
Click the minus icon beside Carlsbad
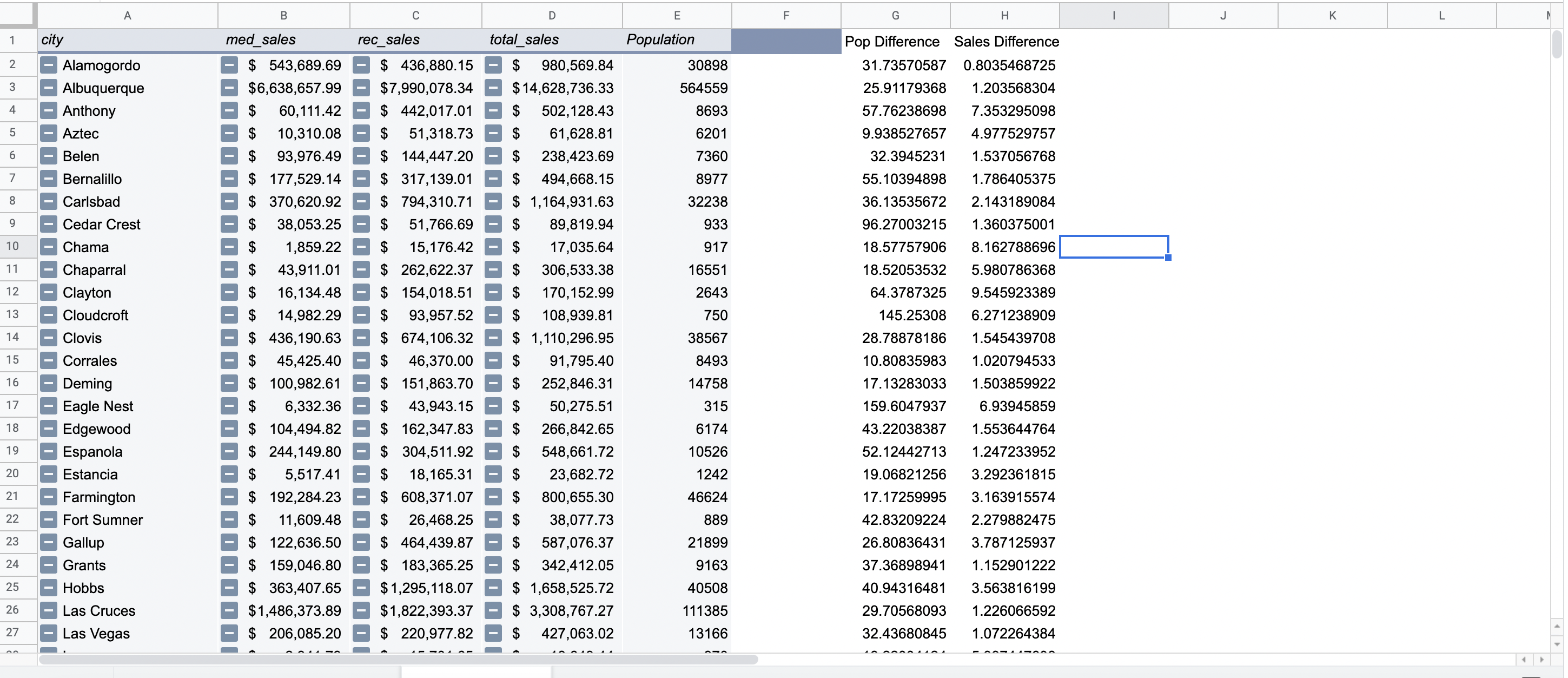(x=49, y=202)
